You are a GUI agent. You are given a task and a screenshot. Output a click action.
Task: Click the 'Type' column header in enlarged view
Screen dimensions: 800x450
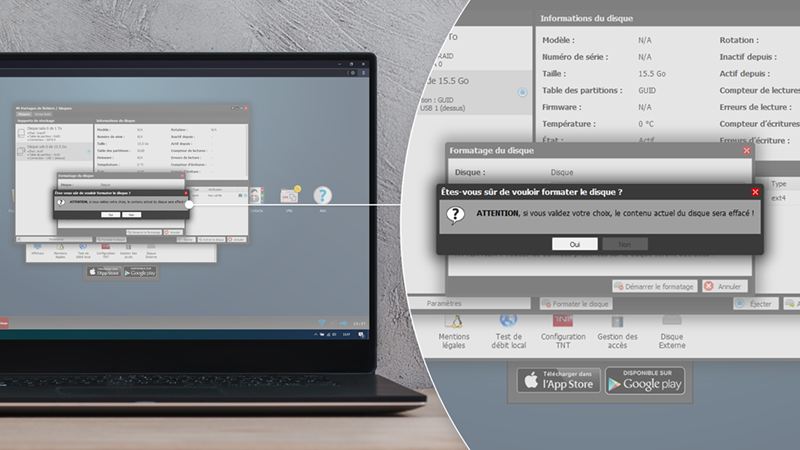(779, 184)
